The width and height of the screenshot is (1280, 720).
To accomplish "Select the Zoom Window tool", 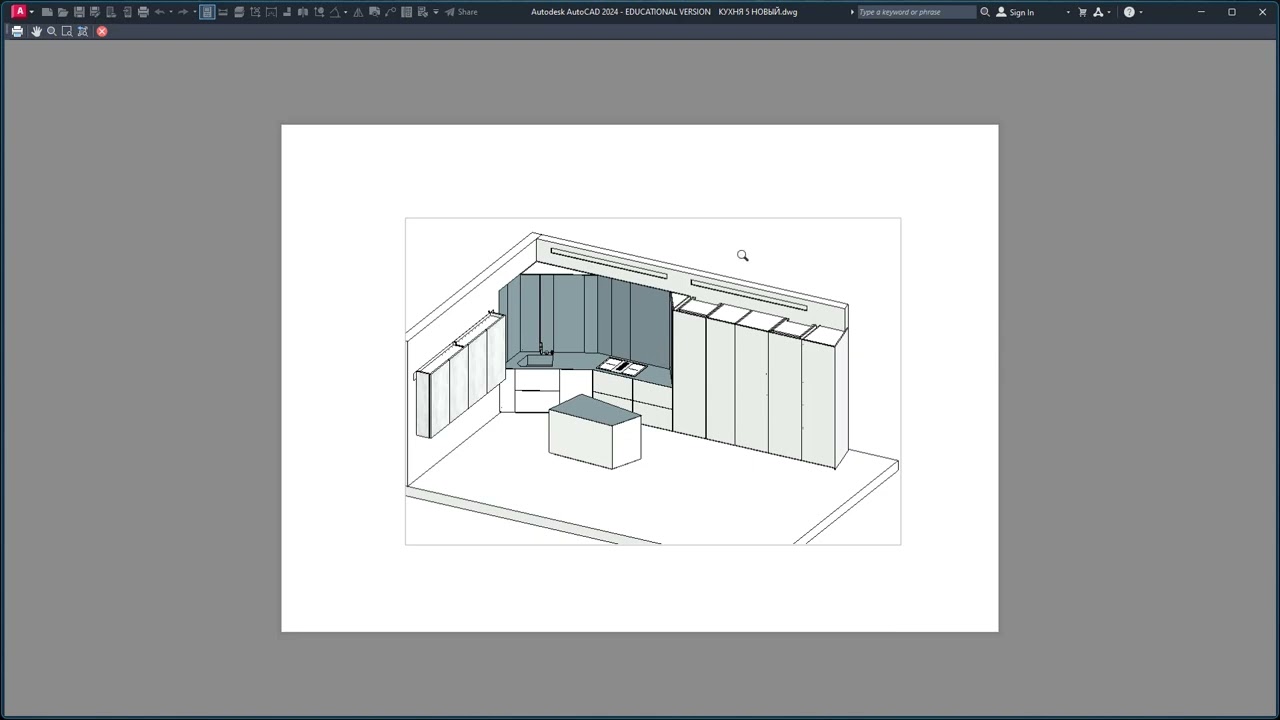I will 67,31.
